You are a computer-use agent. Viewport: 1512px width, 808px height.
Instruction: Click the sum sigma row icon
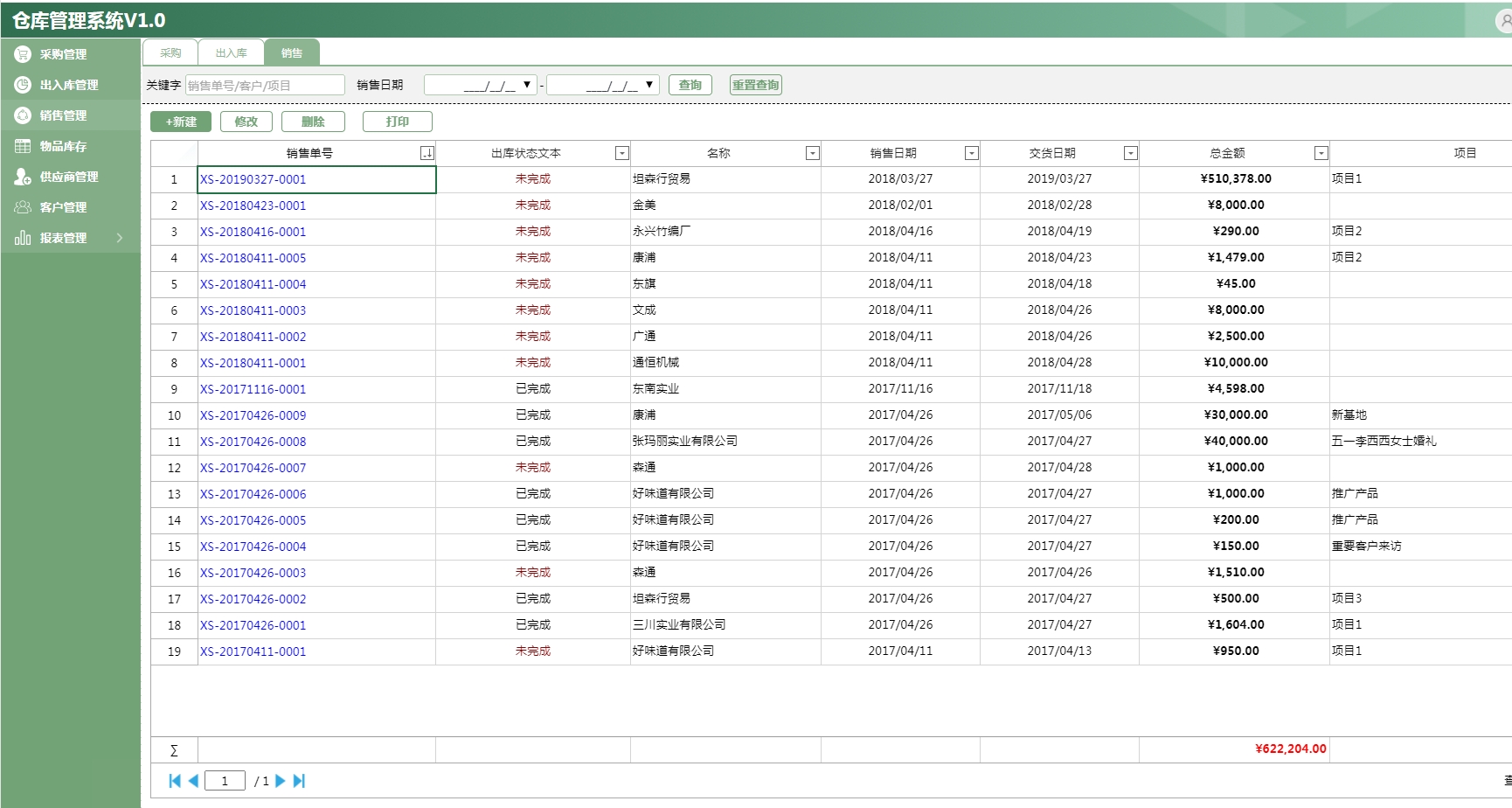click(x=174, y=750)
